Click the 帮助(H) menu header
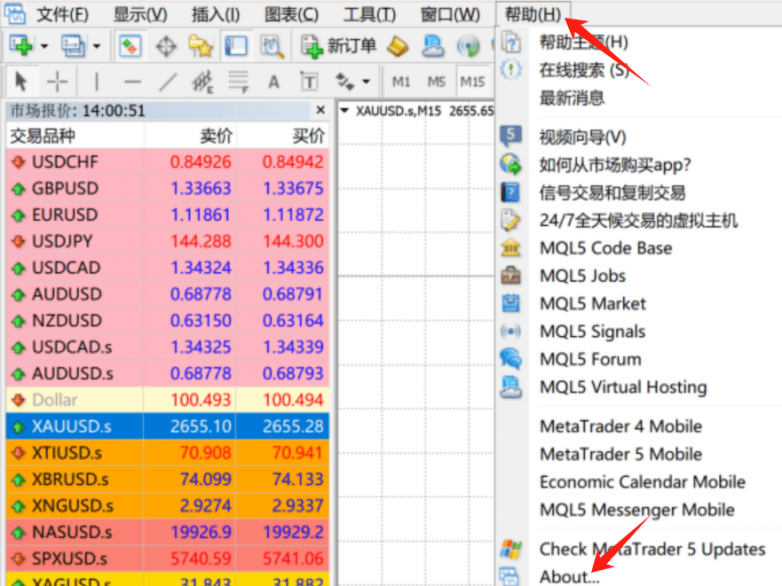782x586 pixels. point(533,14)
